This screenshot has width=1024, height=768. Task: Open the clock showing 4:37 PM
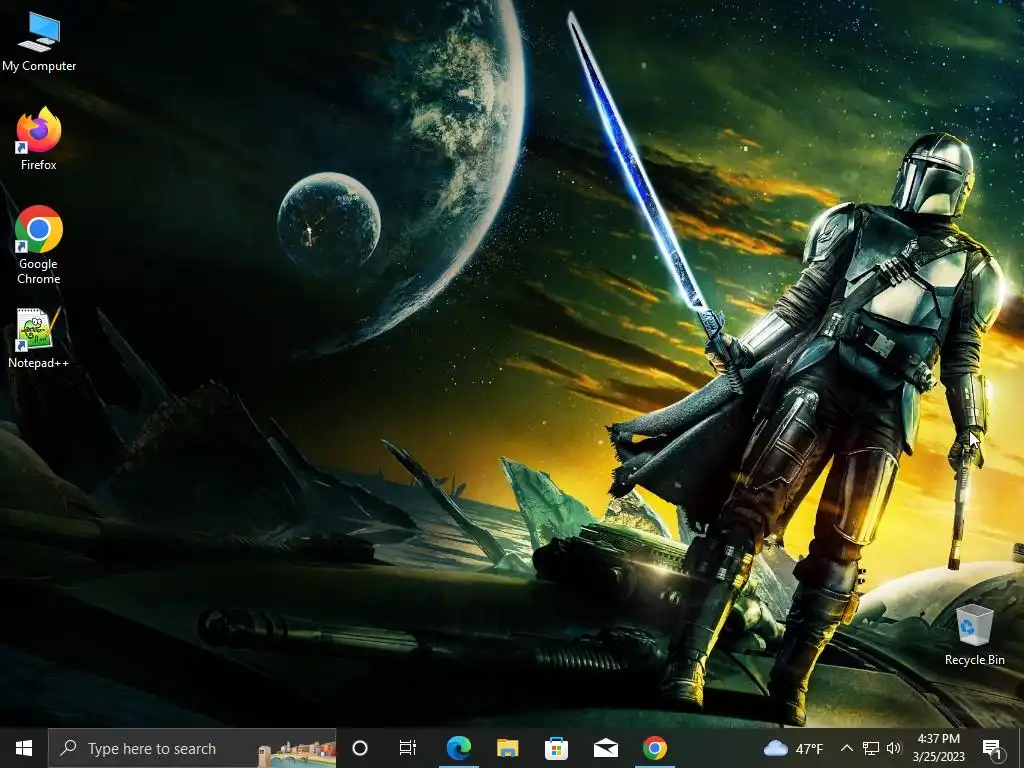point(938,748)
